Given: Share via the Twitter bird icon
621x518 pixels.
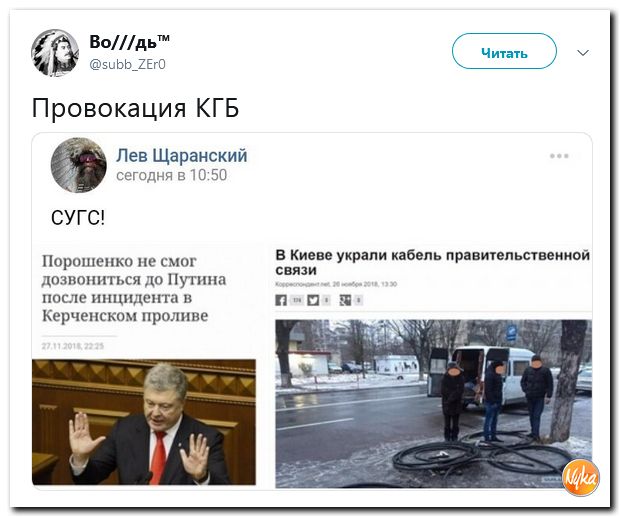Looking at the screenshot, I should pyautogui.click(x=313, y=301).
